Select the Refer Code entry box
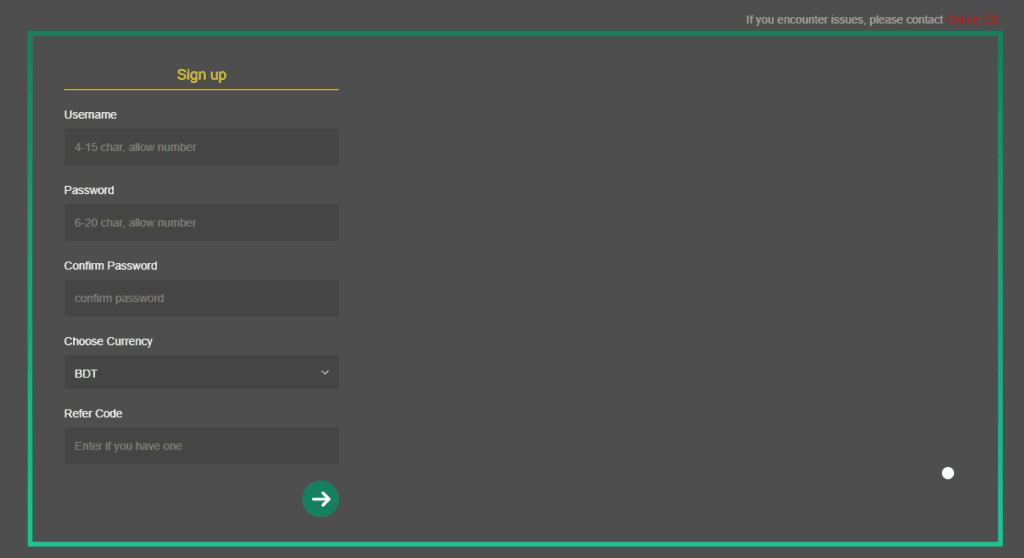Viewport: 1024px width, 558px height. point(201,446)
